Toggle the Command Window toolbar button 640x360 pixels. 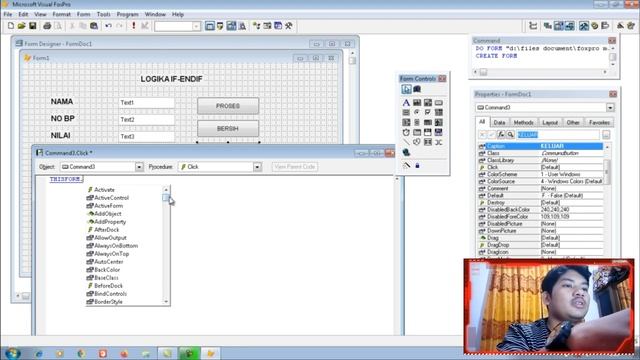(x=210, y=26)
